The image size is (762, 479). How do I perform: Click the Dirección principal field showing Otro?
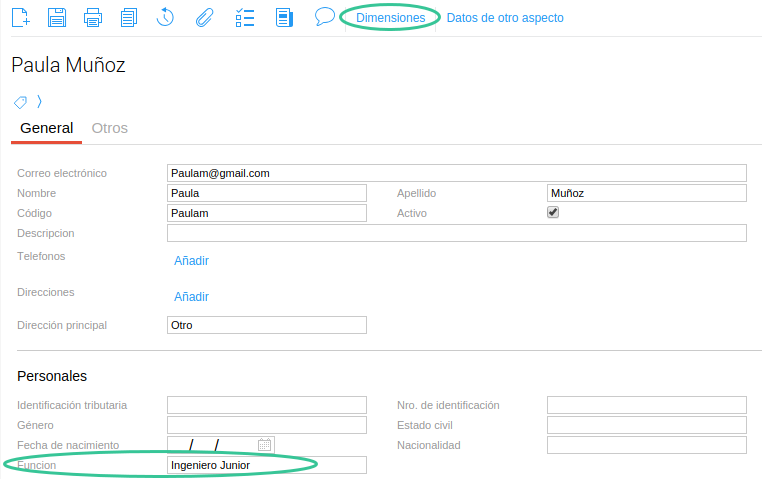pyautogui.click(x=266, y=325)
